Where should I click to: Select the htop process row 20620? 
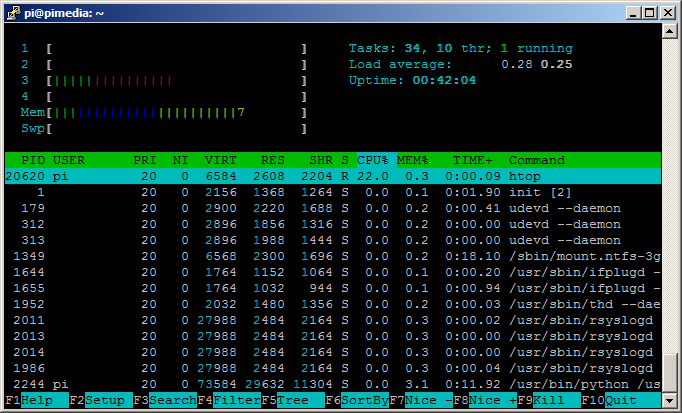tap(333, 176)
